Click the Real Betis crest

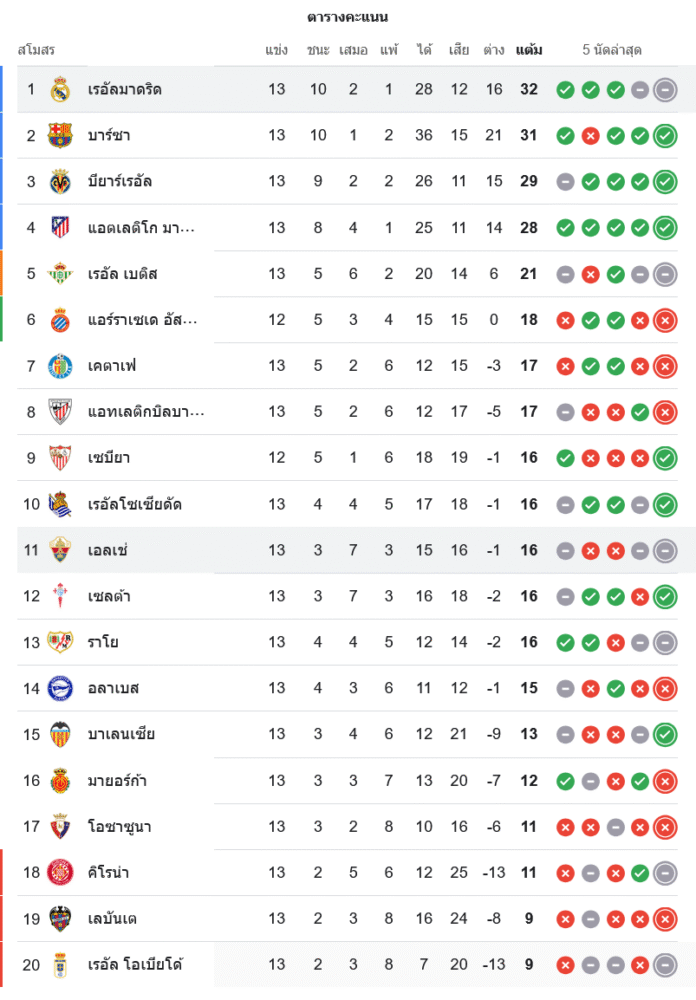[x=60, y=273]
